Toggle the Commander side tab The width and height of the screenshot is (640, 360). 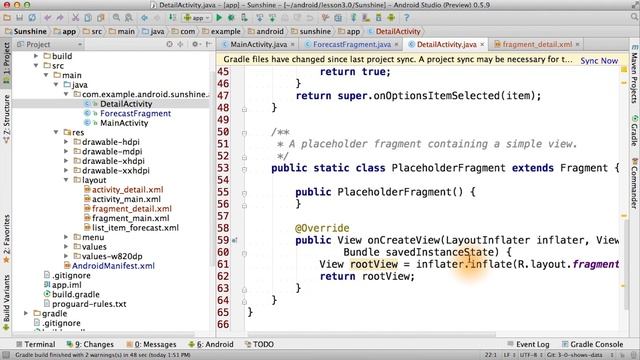coord(634,184)
